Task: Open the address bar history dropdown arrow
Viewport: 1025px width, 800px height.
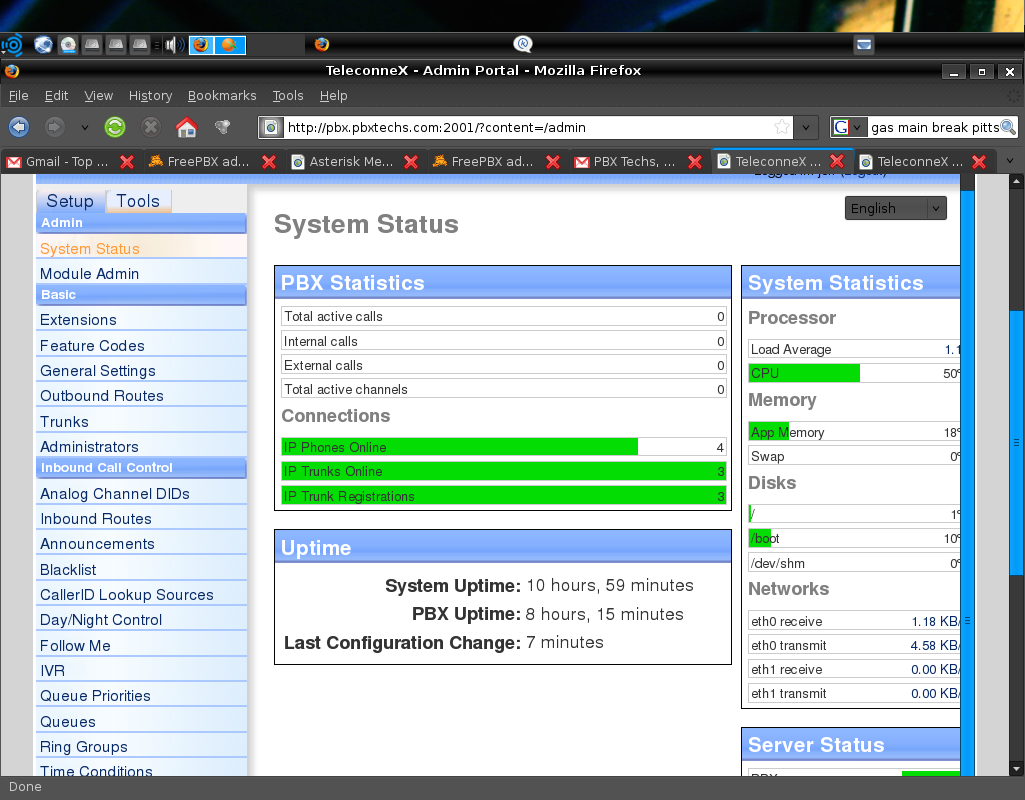Action: pyautogui.click(x=805, y=127)
